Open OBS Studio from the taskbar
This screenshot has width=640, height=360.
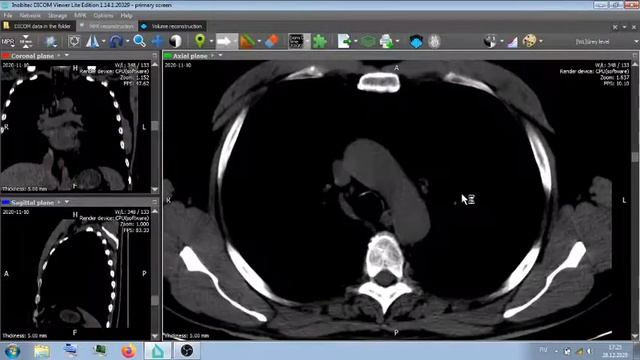coord(187,351)
